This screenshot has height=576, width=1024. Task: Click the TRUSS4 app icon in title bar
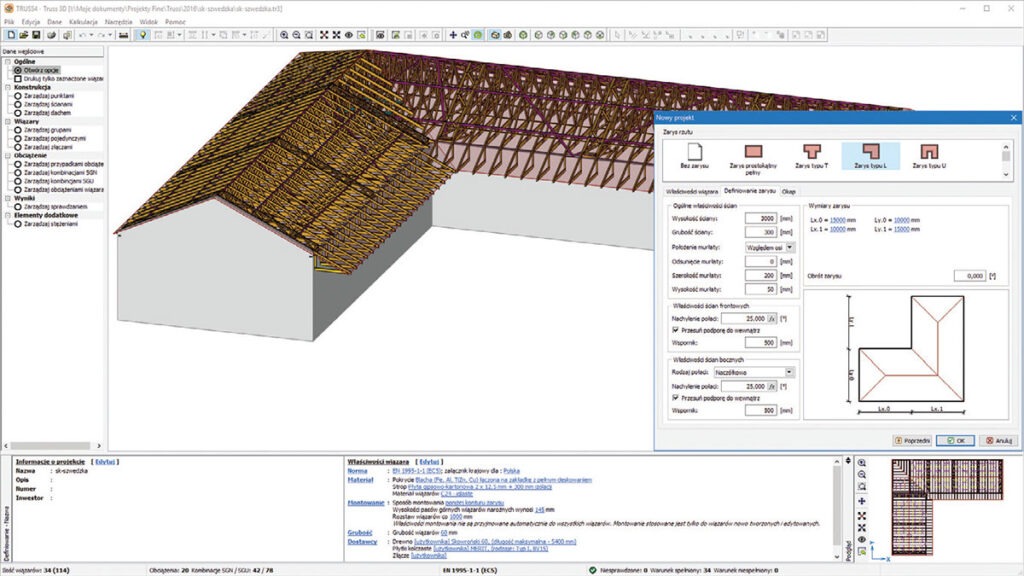(x=8, y=8)
